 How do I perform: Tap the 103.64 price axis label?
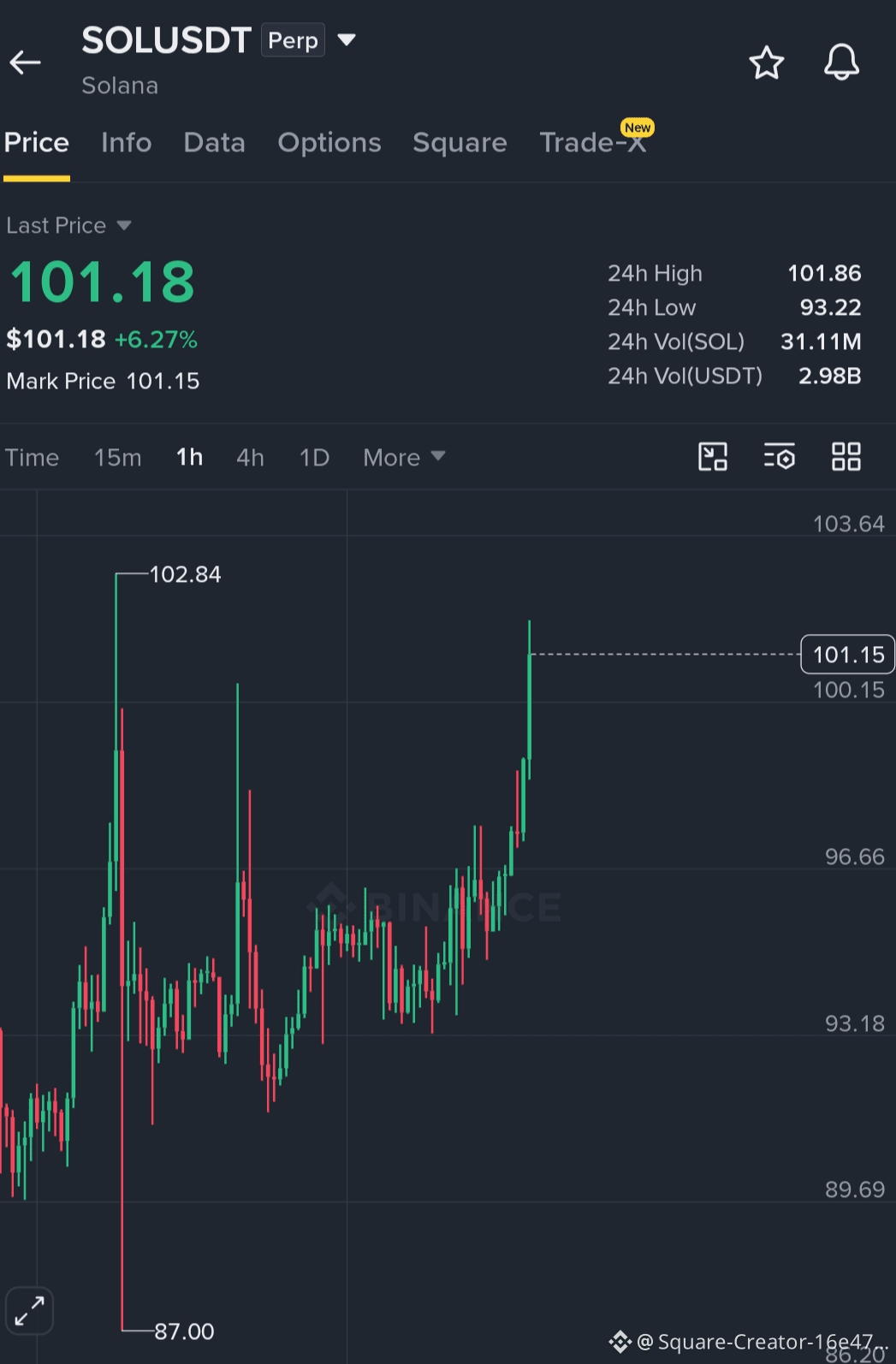click(848, 524)
